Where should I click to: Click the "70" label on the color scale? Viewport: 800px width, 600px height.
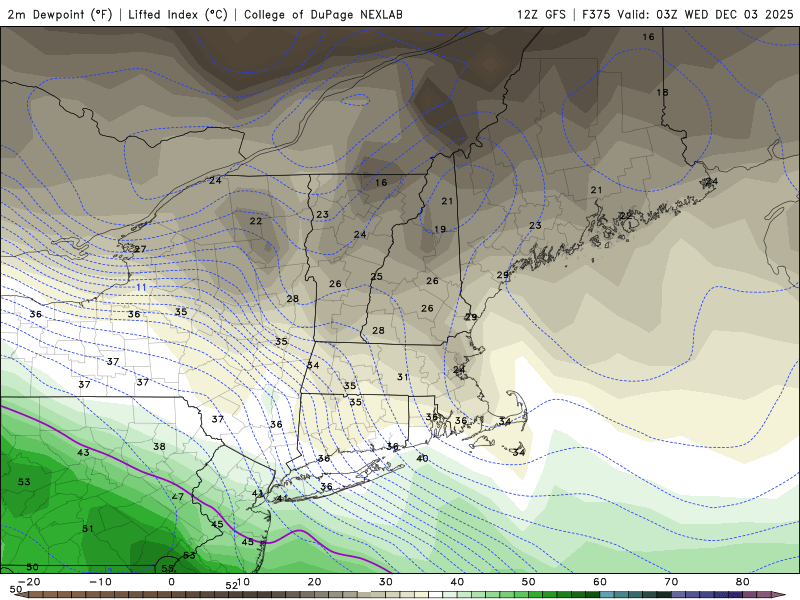pyautogui.click(x=671, y=582)
